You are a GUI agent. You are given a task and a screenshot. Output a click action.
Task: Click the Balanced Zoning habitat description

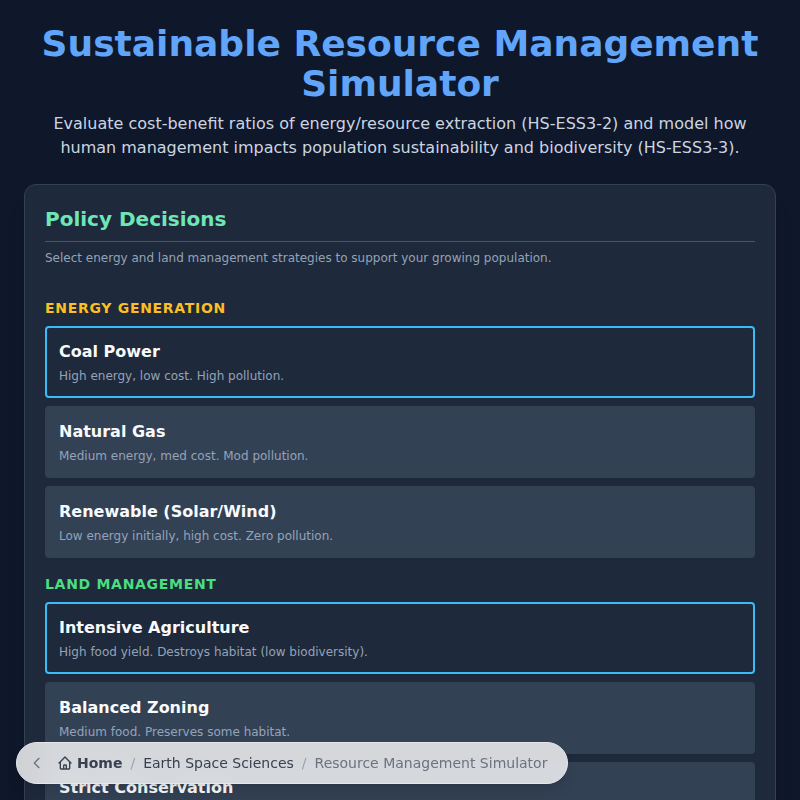tap(172, 731)
